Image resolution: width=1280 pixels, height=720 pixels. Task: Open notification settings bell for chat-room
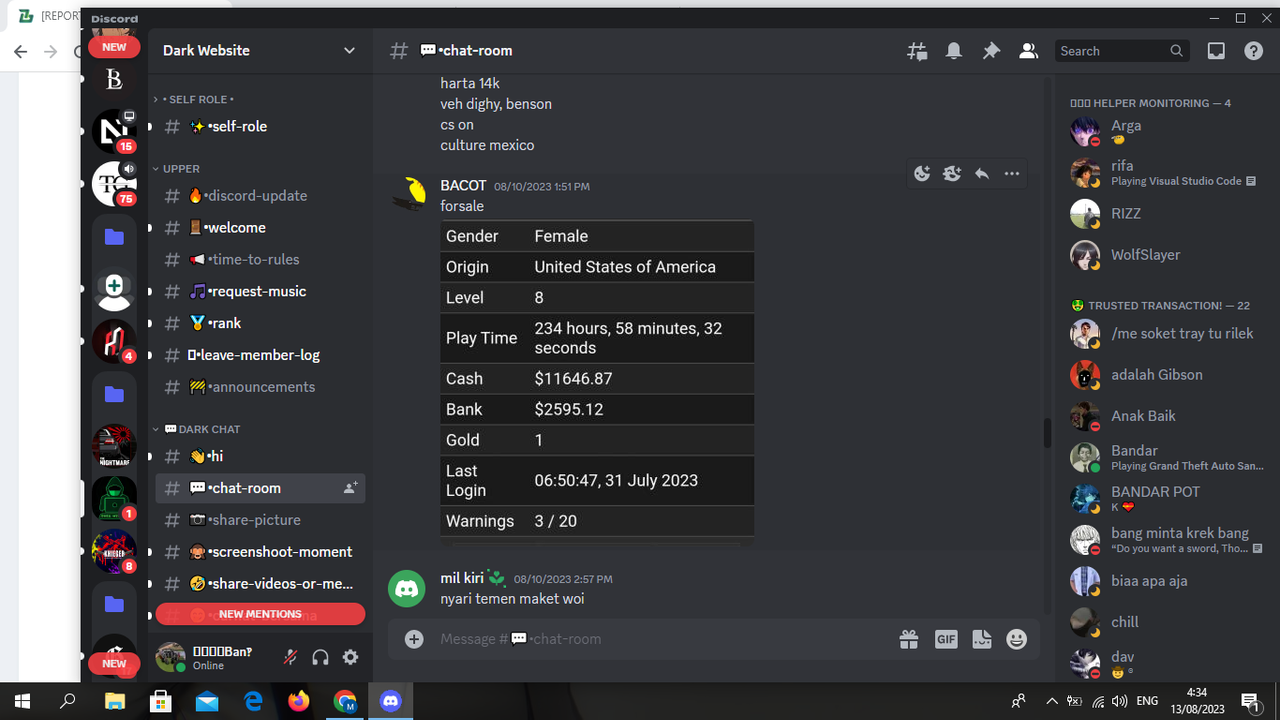coord(954,51)
